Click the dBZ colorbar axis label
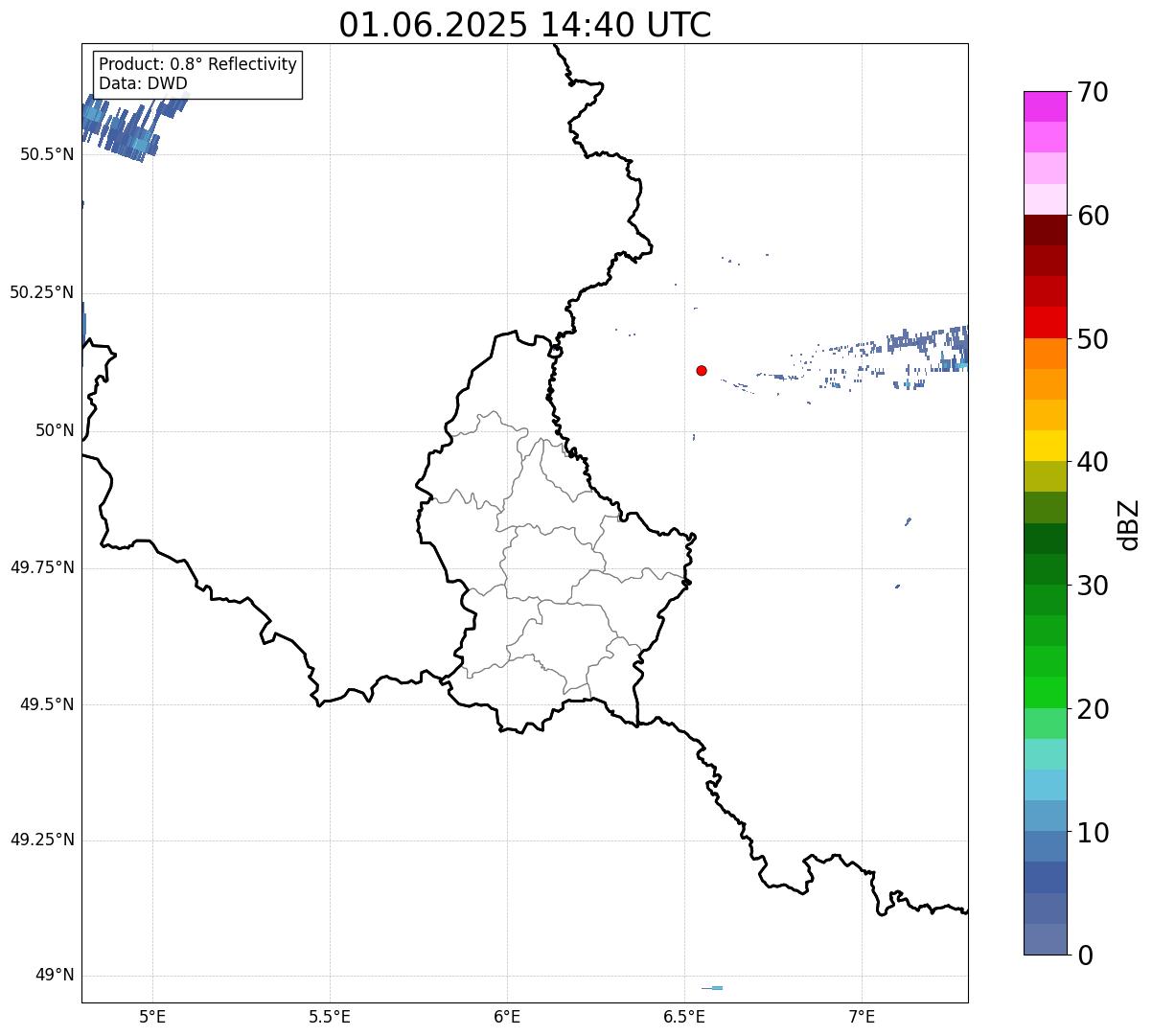Viewport: 1152px width, 1036px height. [1130, 523]
